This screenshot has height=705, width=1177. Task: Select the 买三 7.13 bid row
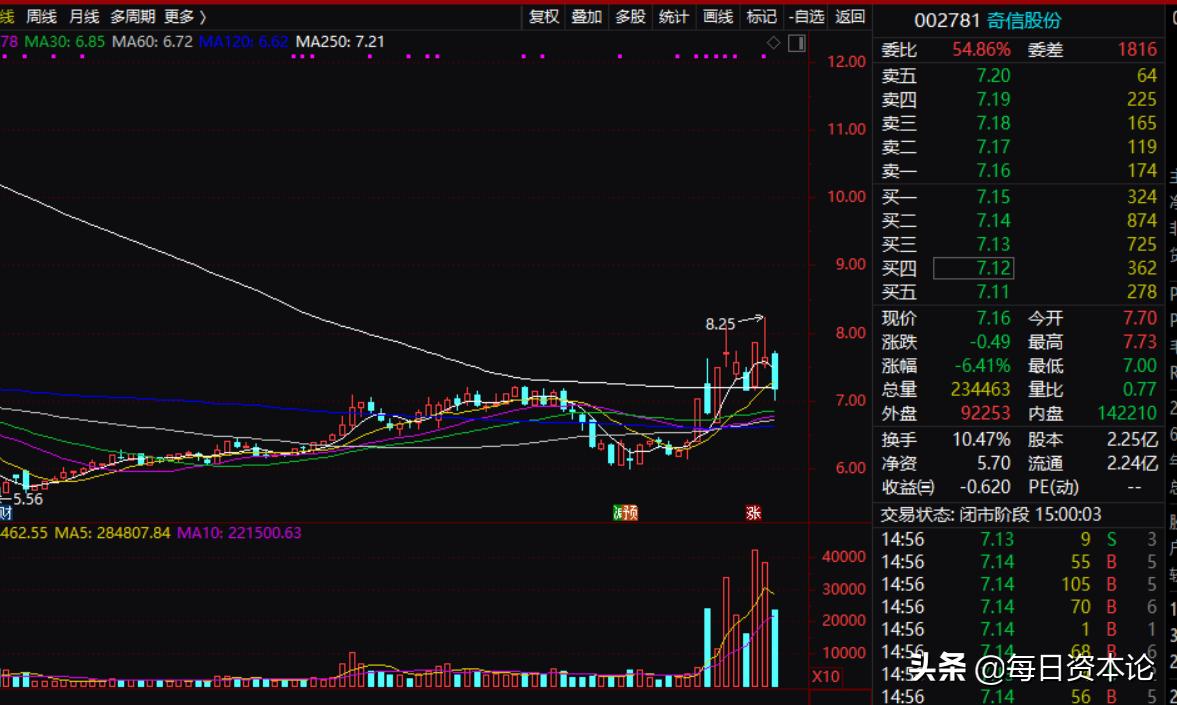coord(1019,245)
